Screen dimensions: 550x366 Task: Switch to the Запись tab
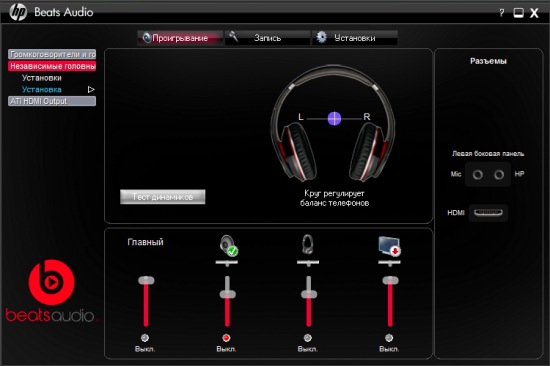tap(267, 38)
